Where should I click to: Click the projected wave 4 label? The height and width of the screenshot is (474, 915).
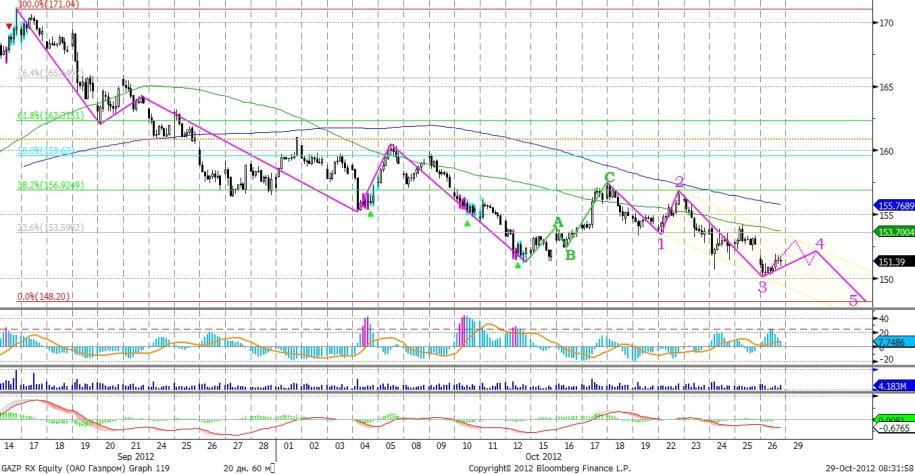point(819,243)
